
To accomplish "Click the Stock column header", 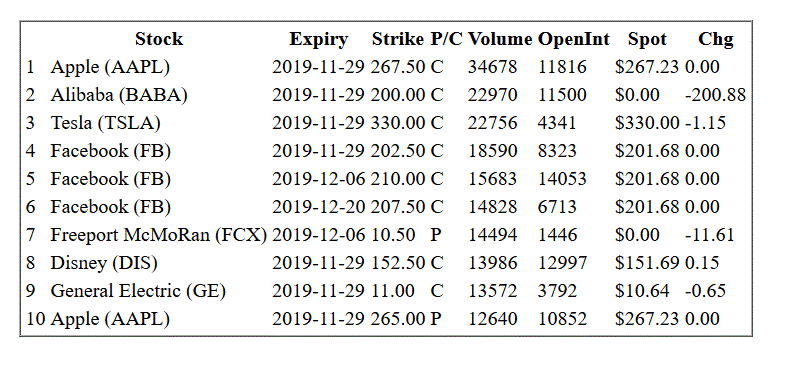I will pyautogui.click(x=159, y=39).
